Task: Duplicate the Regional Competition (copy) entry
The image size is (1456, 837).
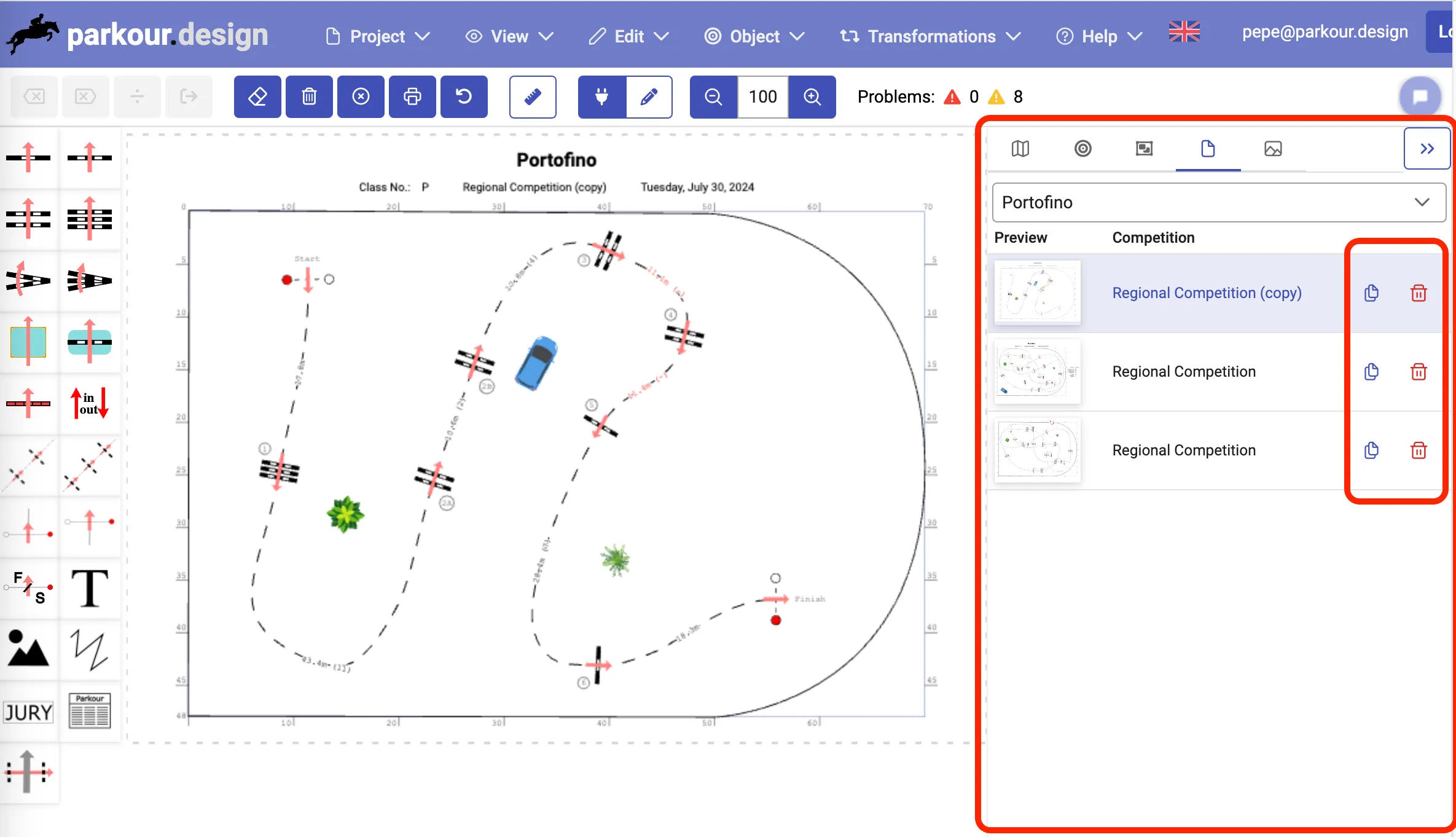Action: [1371, 293]
